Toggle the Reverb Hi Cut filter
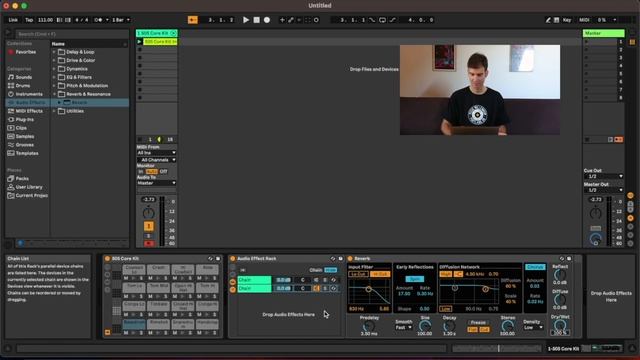 tap(380, 274)
